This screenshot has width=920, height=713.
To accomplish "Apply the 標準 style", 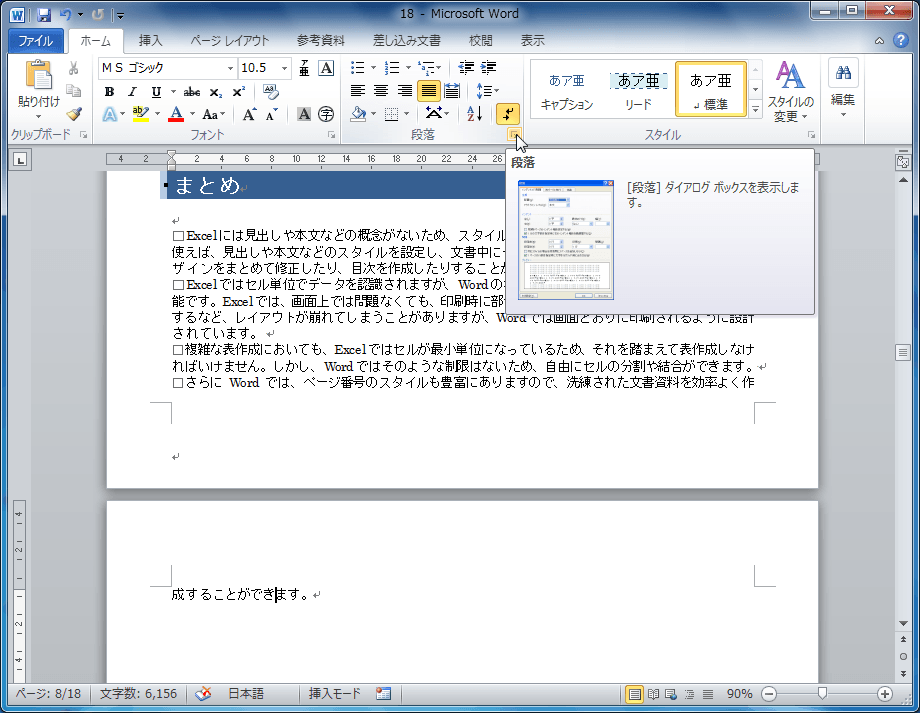I will [x=711, y=90].
